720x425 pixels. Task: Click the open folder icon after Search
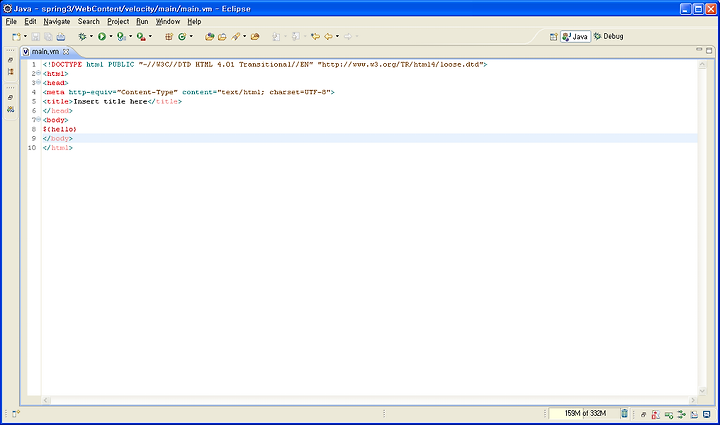coord(255,37)
